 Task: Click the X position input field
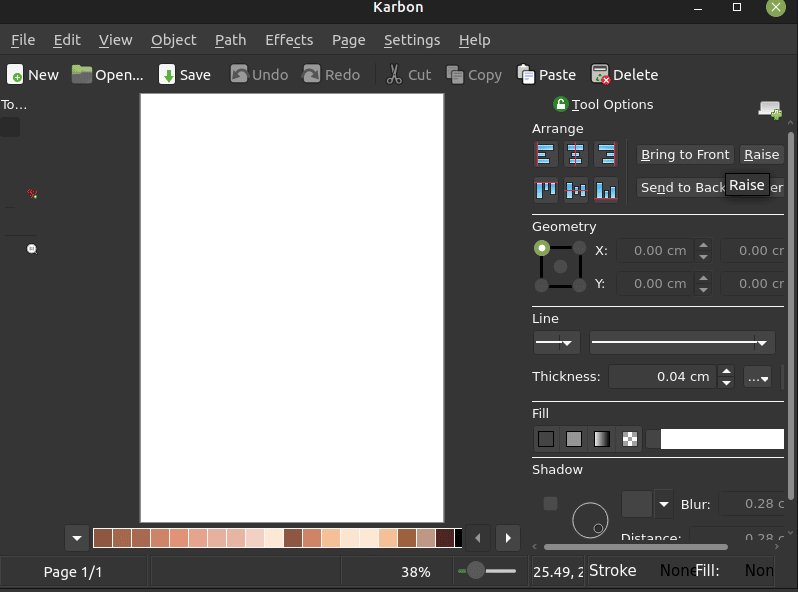(x=656, y=250)
